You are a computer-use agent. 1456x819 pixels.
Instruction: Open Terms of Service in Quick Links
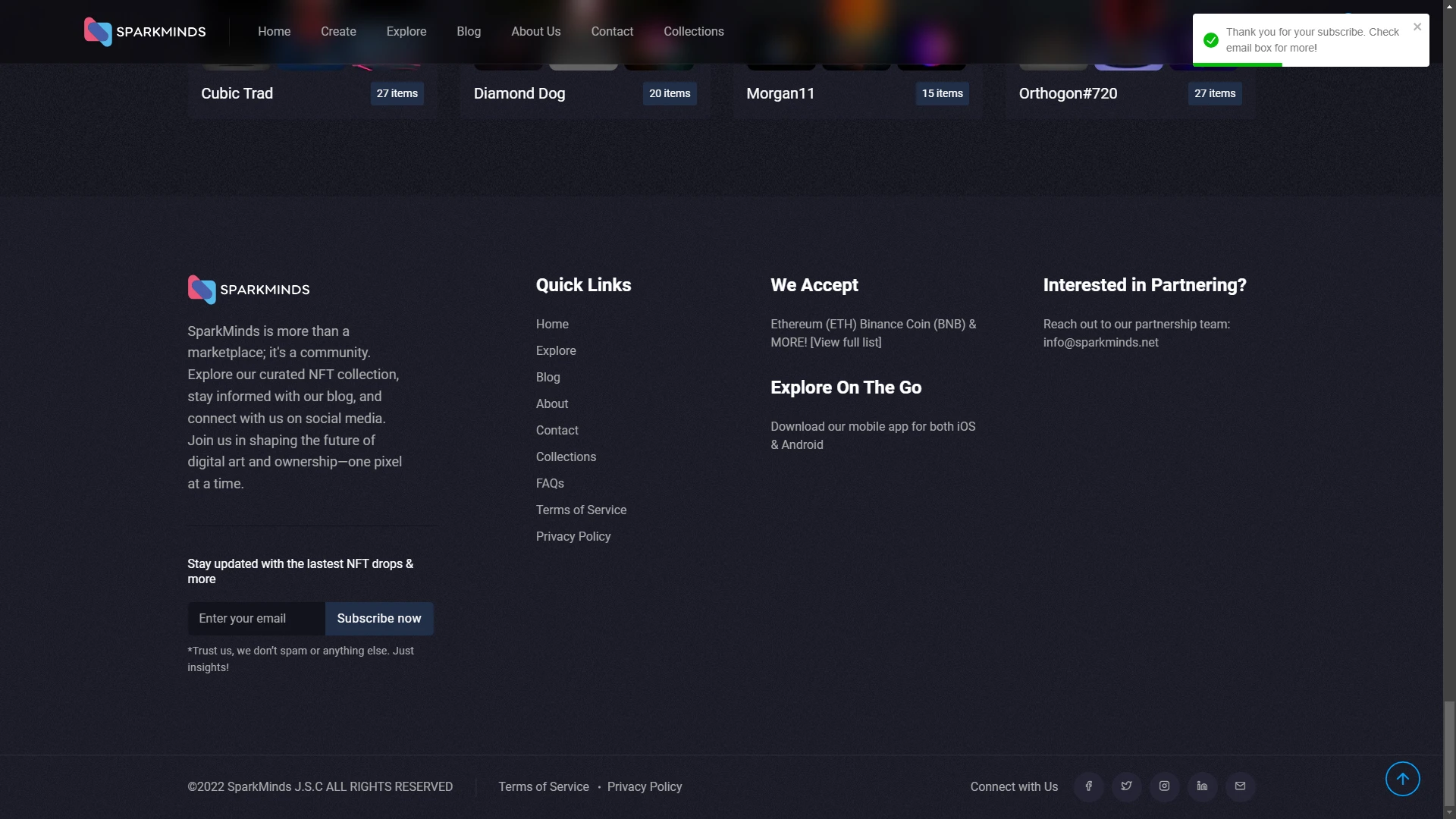pos(581,510)
